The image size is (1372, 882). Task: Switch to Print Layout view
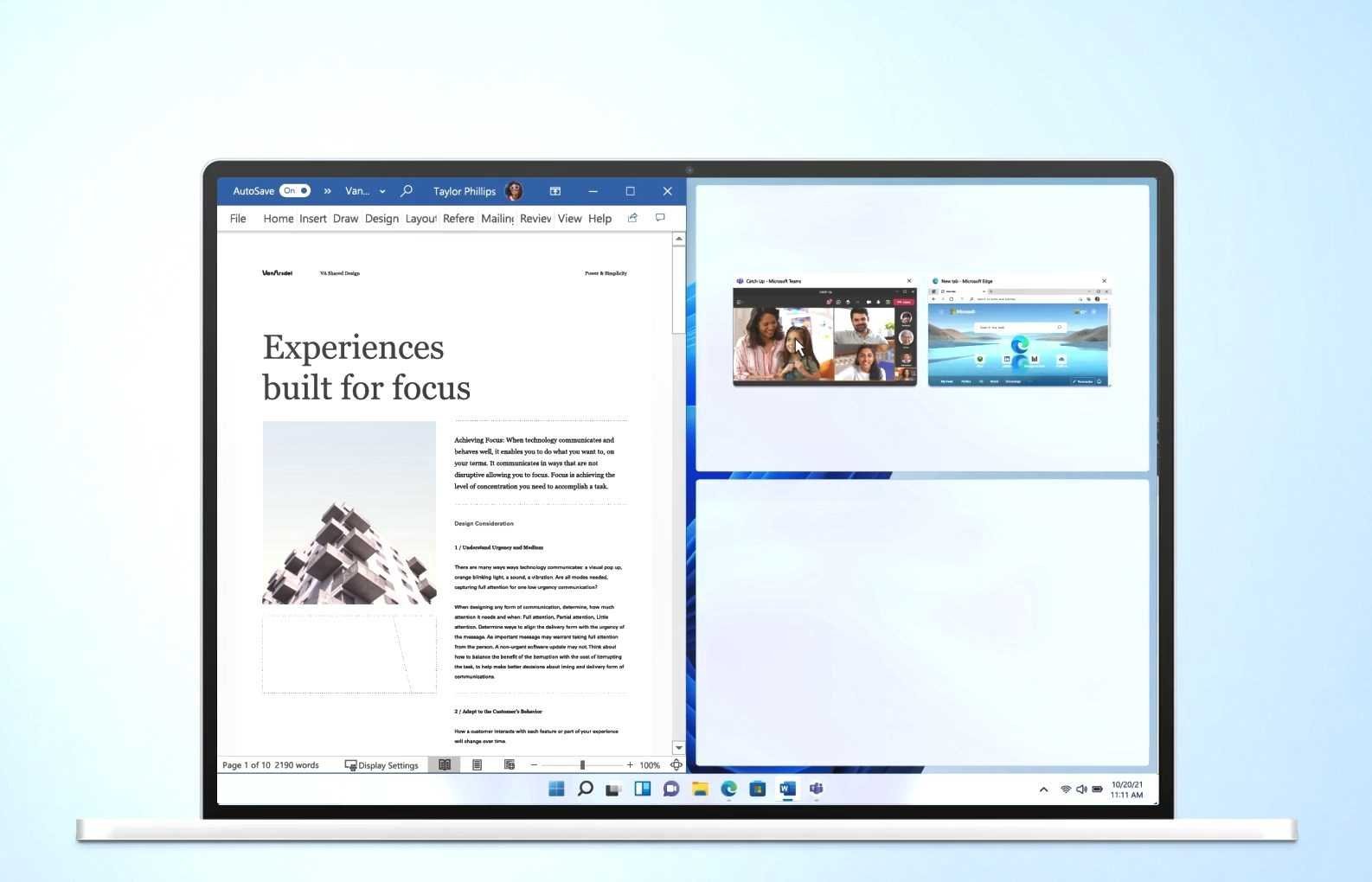click(x=477, y=765)
